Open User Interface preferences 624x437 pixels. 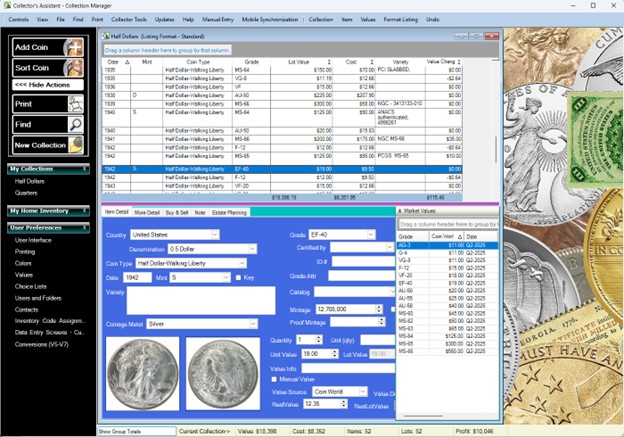tap(33, 240)
